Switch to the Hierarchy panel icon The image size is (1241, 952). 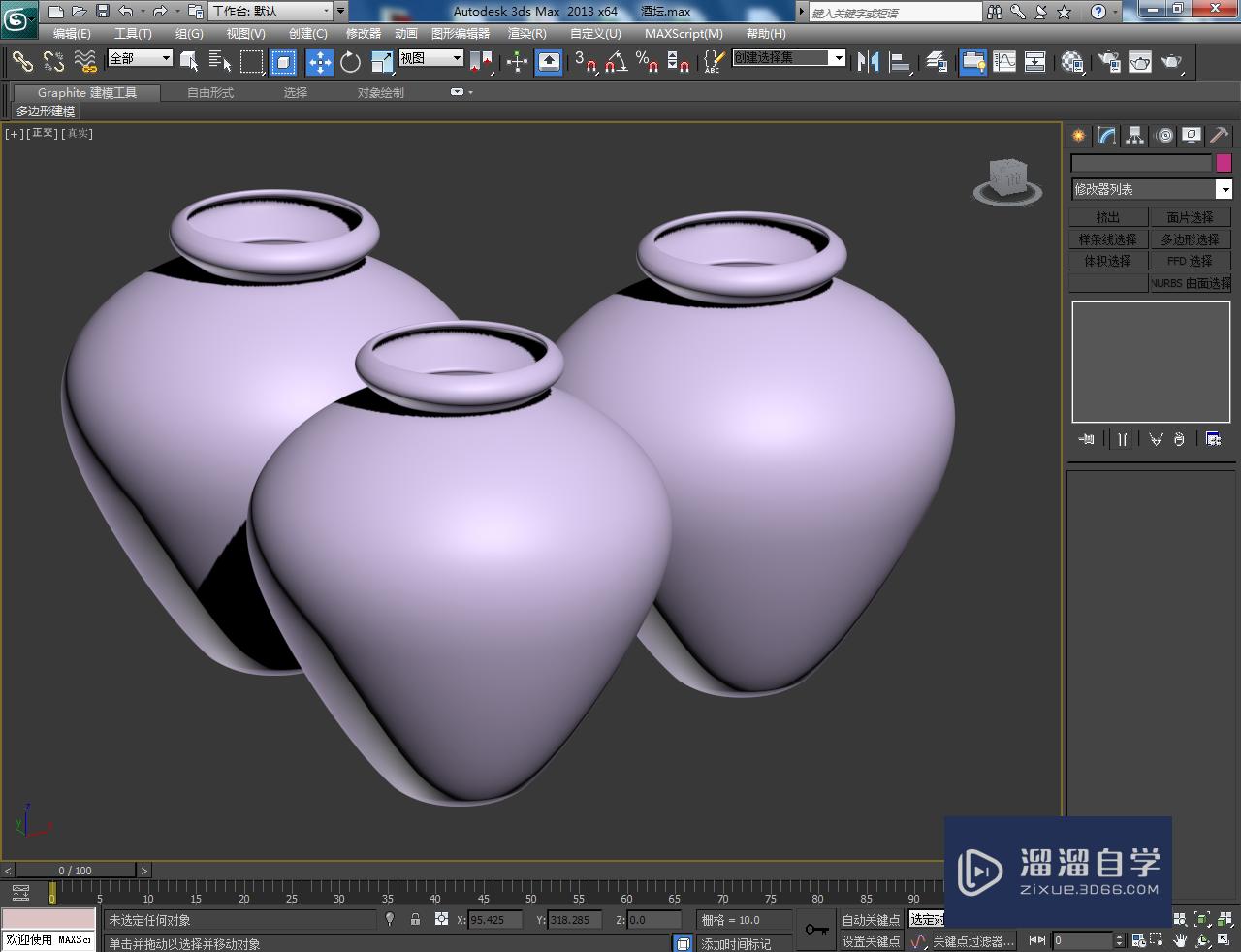(1135, 136)
